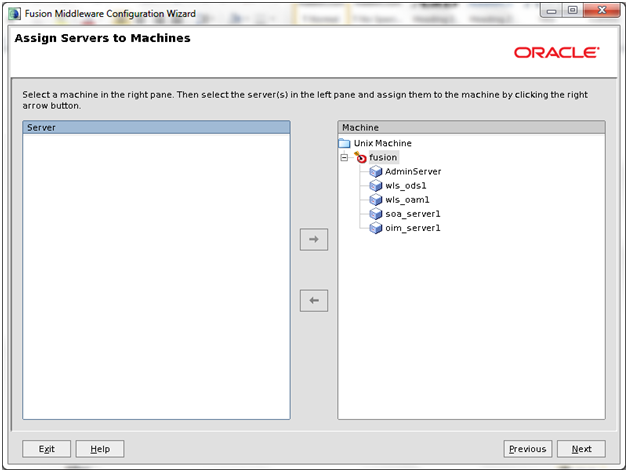The image size is (628, 472).
Task: Select oim_server1 in the Machine tree
Action: (413, 228)
